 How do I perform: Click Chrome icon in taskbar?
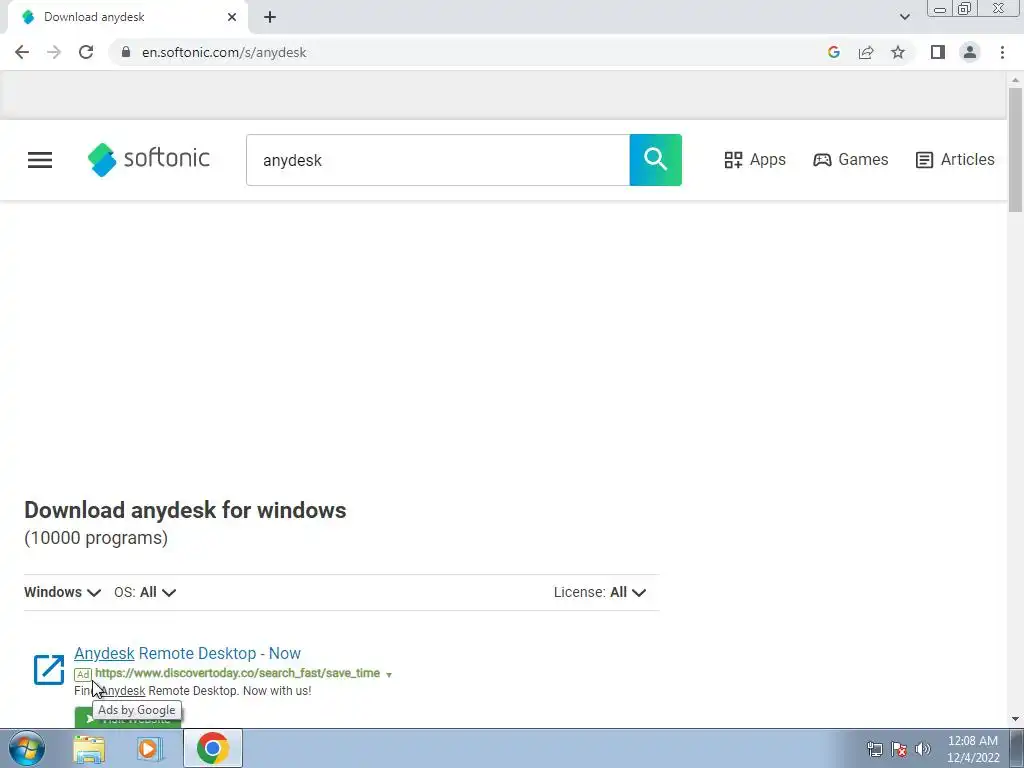(x=212, y=748)
